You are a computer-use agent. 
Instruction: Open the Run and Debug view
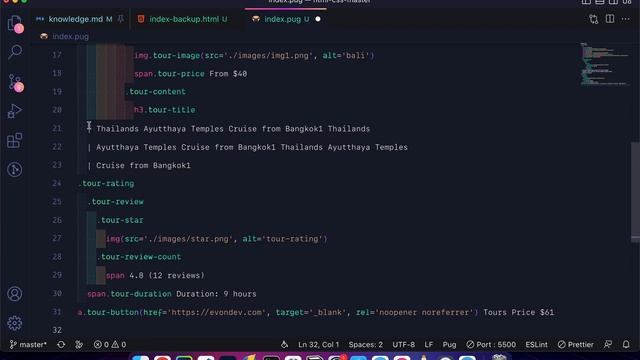click(15, 111)
